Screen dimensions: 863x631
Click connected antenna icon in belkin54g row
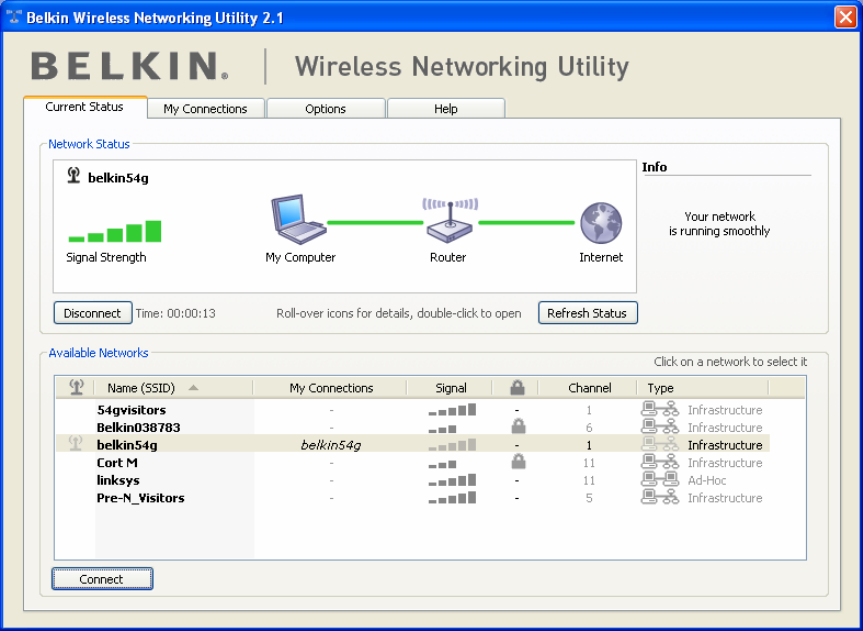(75, 443)
